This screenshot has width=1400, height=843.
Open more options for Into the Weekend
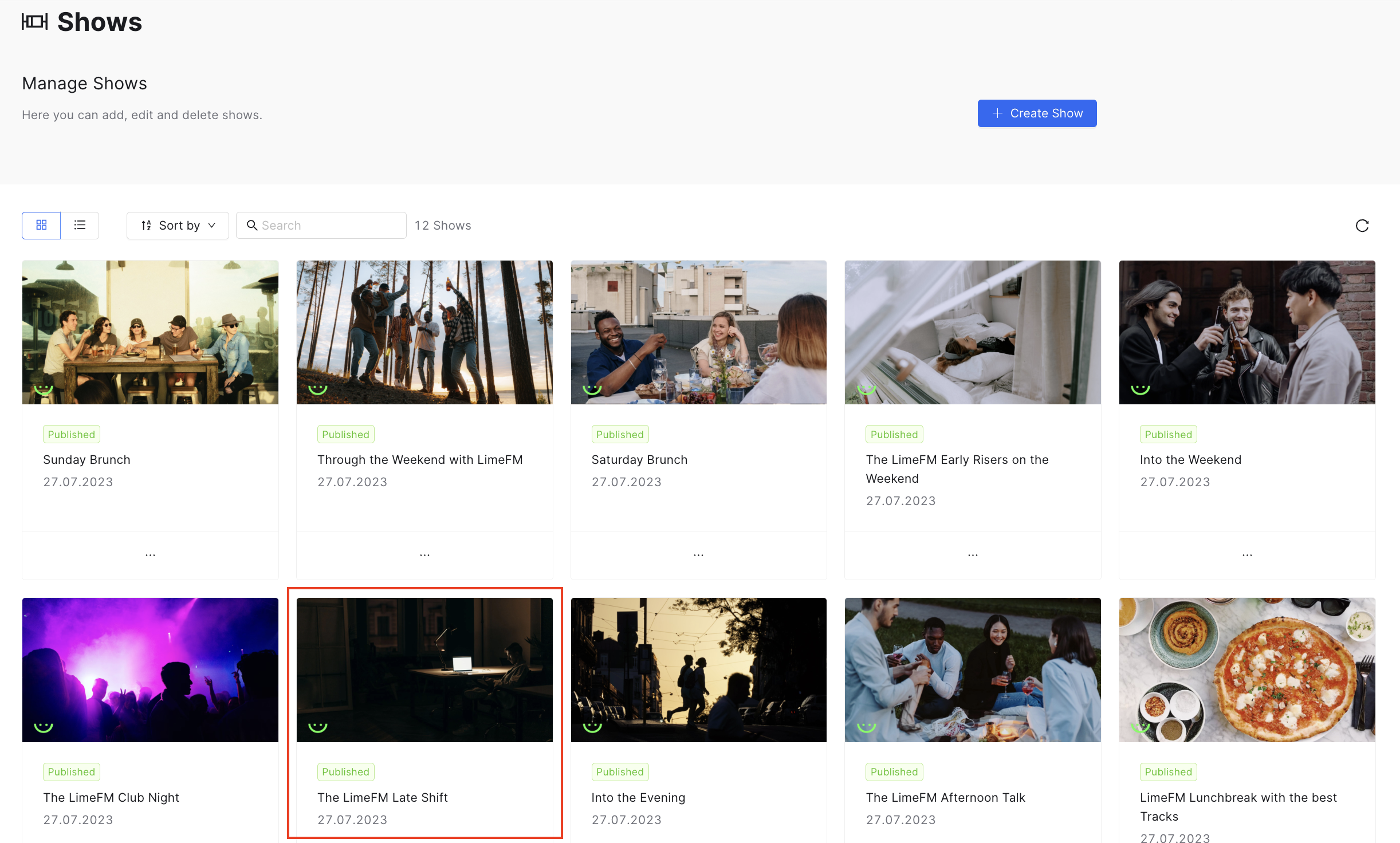[1247, 555]
